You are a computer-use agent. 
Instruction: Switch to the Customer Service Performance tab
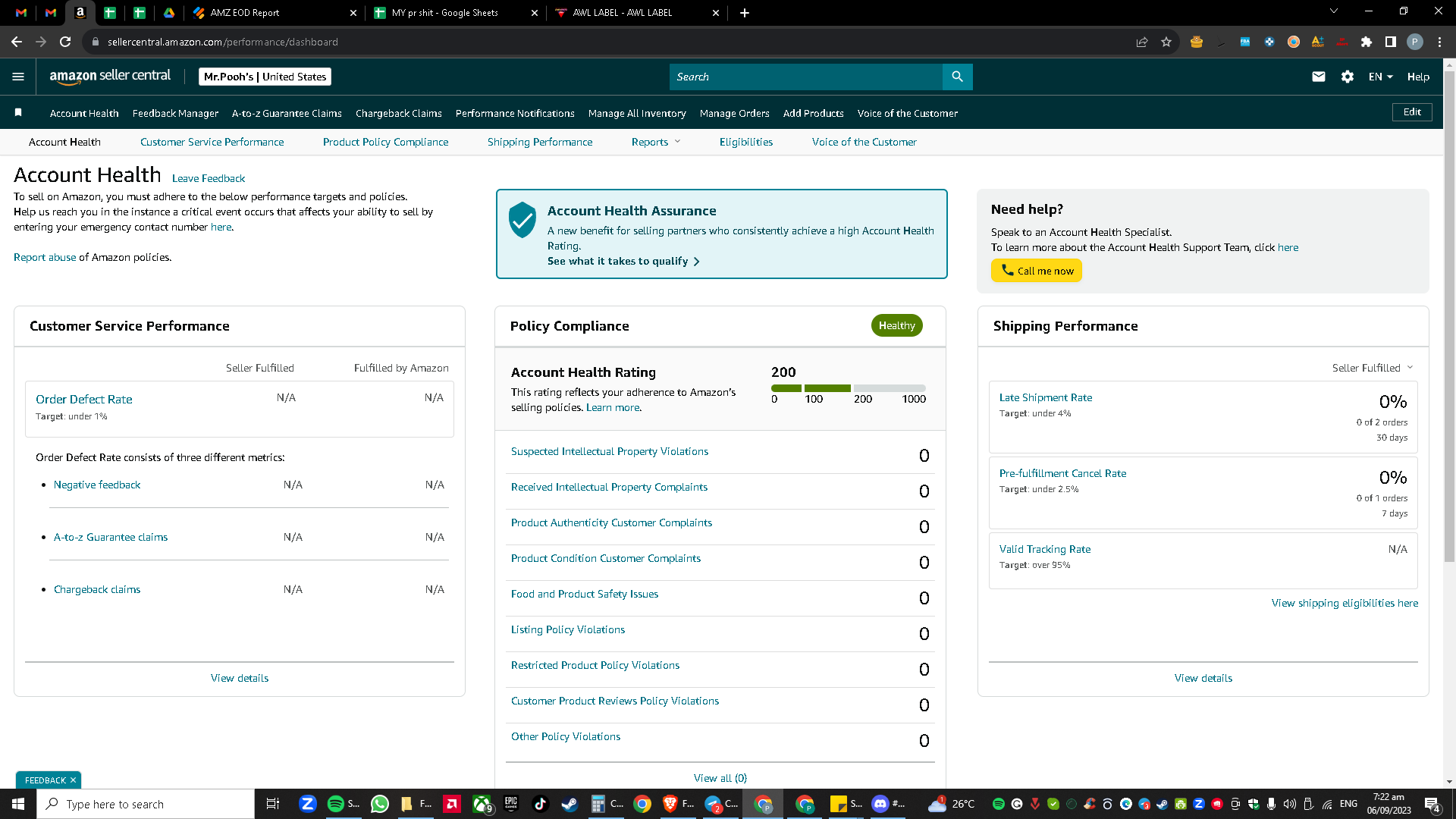(x=212, y=142)
